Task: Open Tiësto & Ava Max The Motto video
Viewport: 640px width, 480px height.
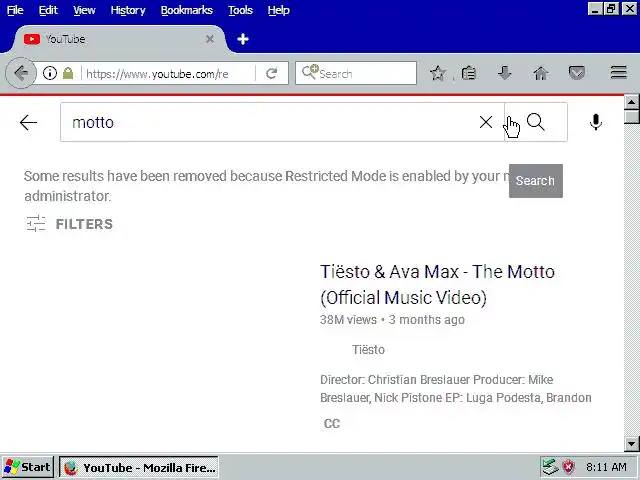Action: [437, 284]
